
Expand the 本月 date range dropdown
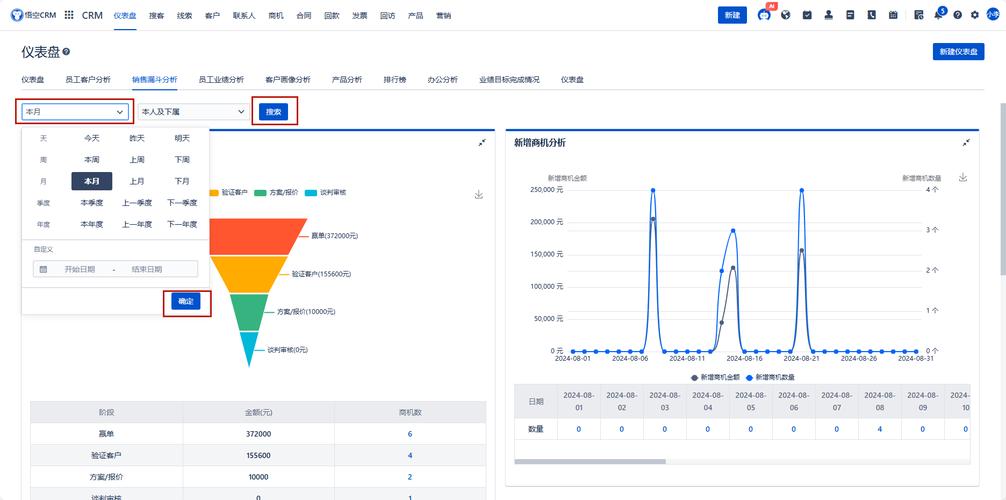click(x=74, y=112)
